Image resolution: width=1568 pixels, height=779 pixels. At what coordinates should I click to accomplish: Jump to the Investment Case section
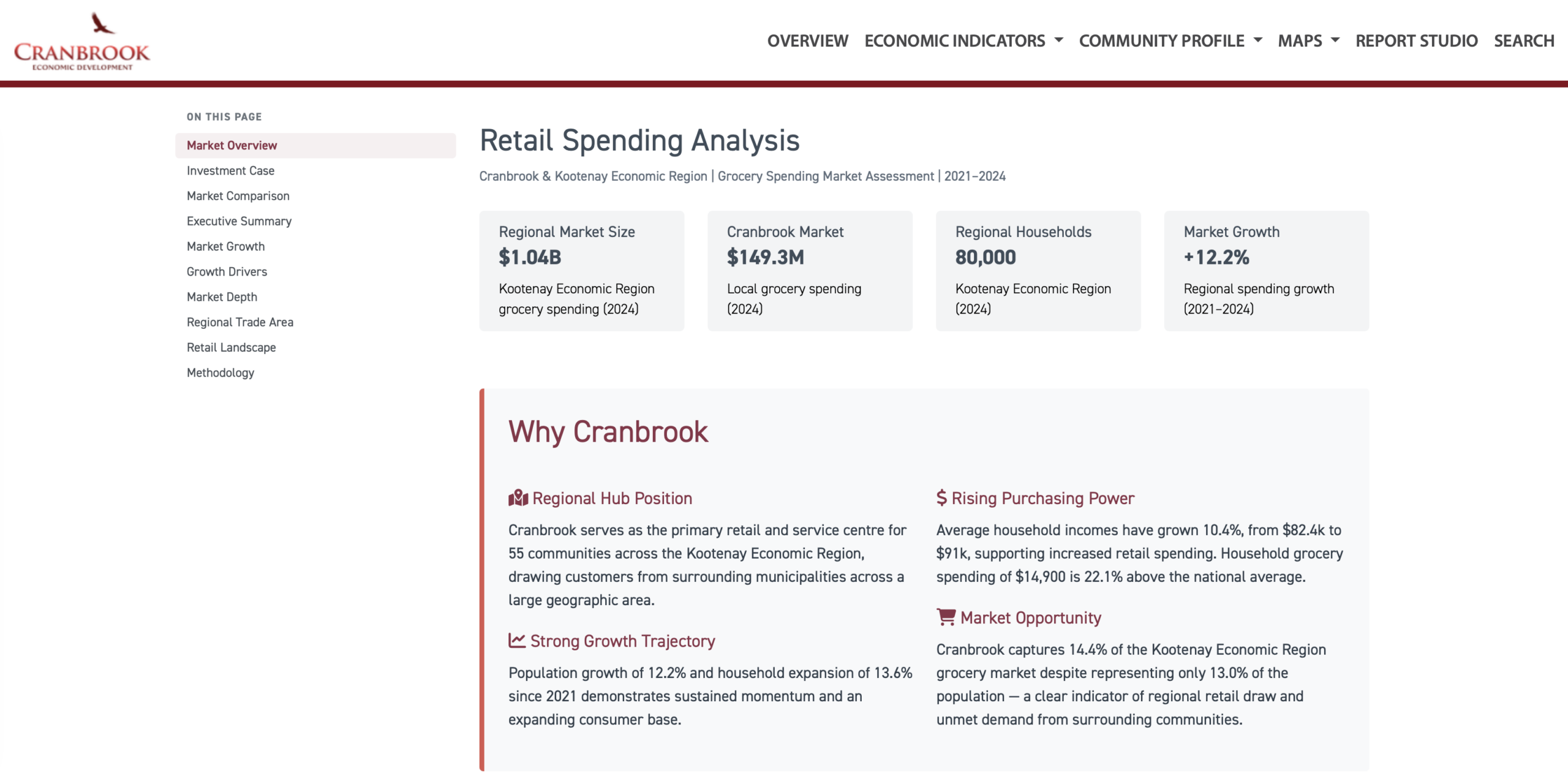[230, 171]
